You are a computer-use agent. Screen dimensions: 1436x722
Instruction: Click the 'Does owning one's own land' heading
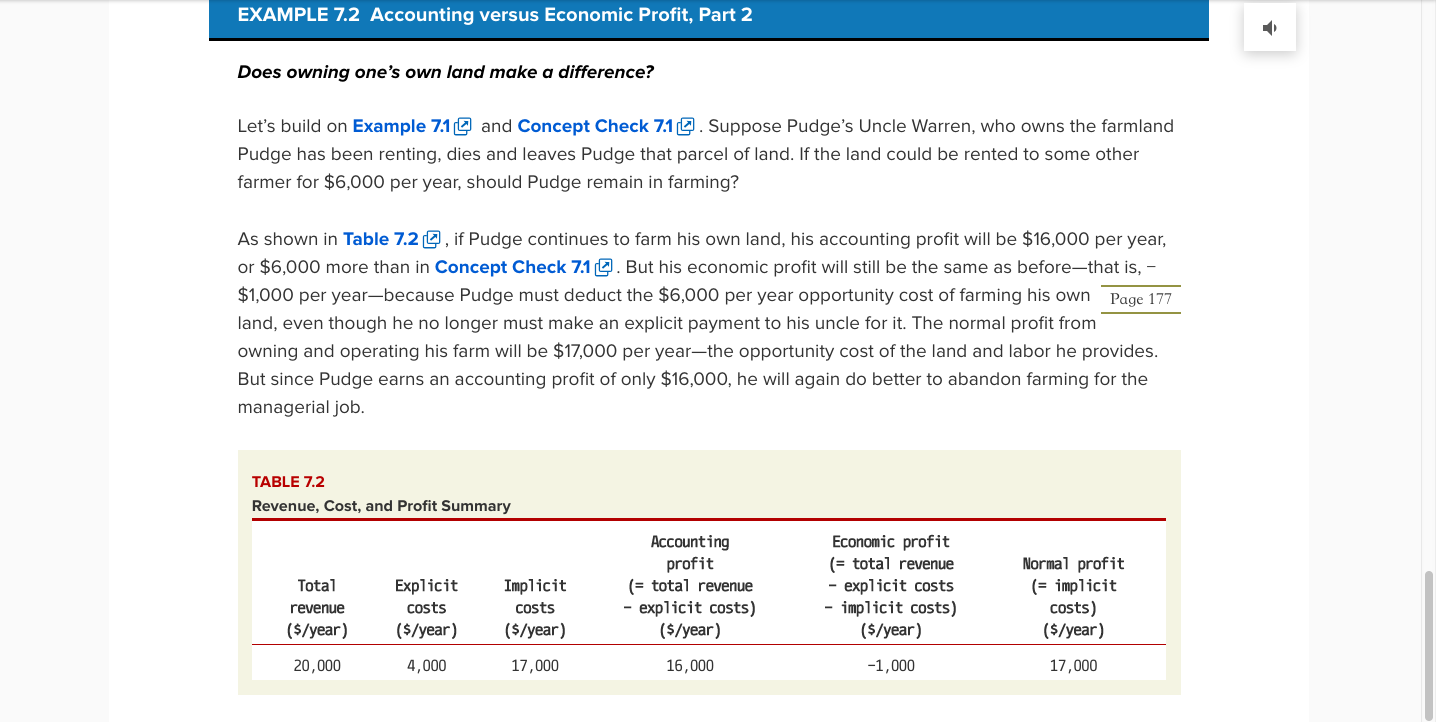445,72
